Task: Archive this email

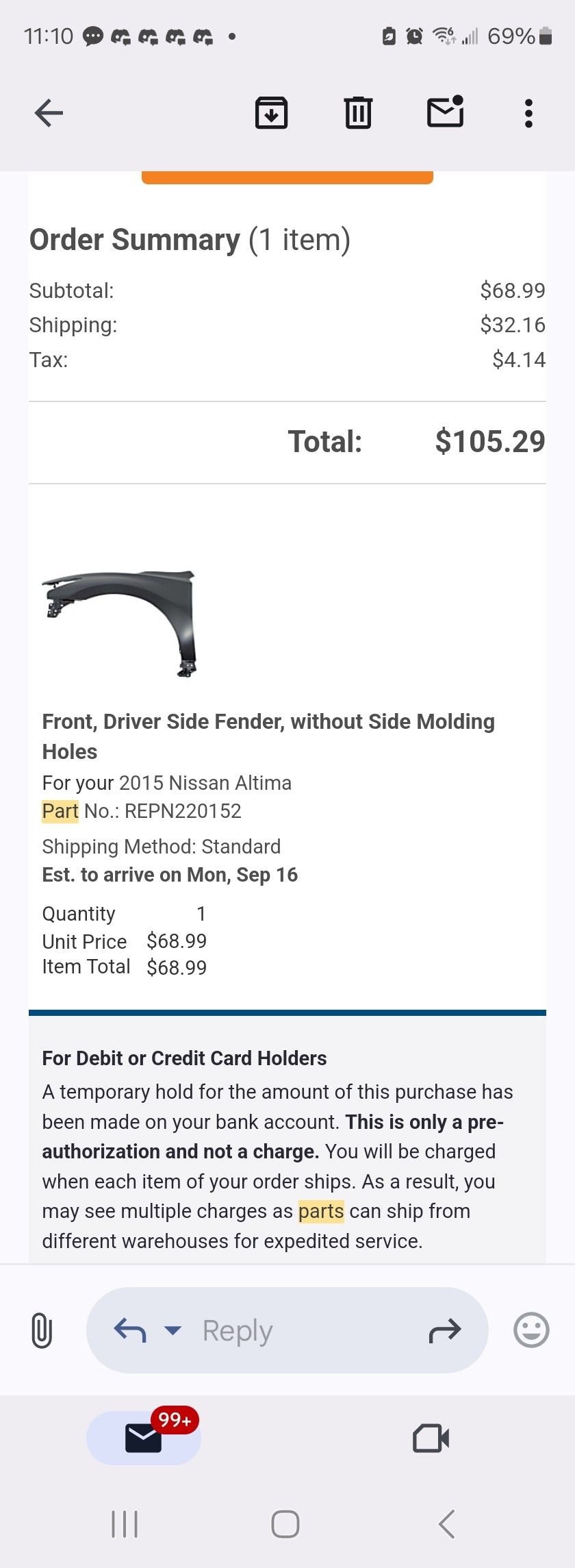Action: 271,113
